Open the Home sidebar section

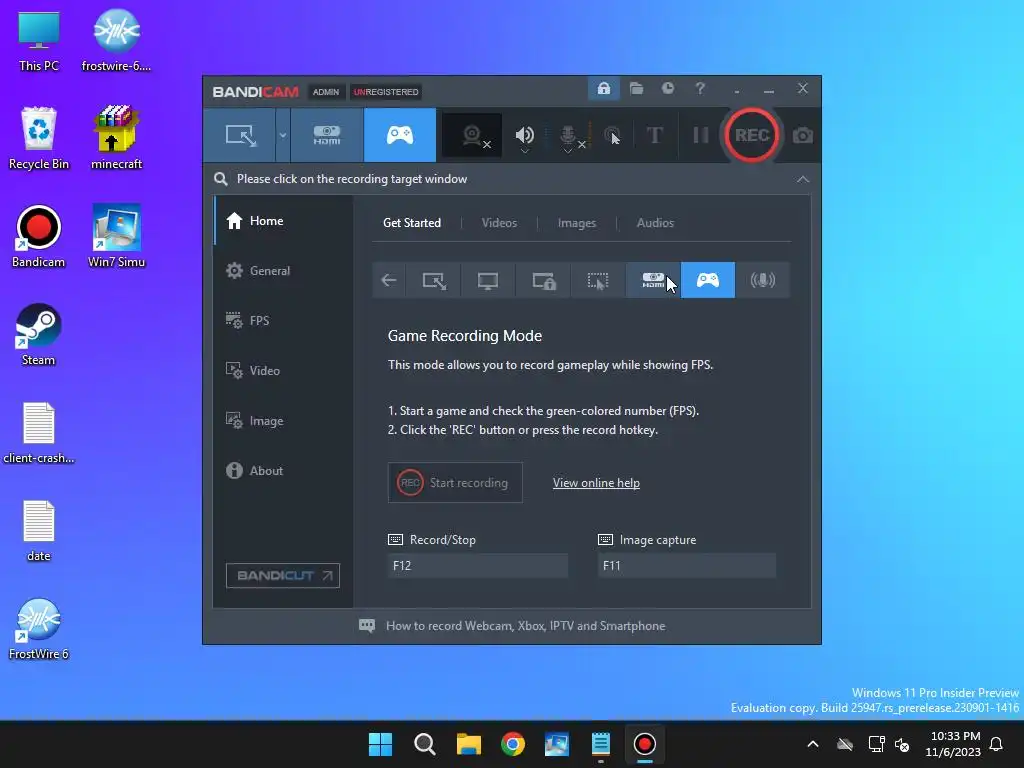(284, 221)
